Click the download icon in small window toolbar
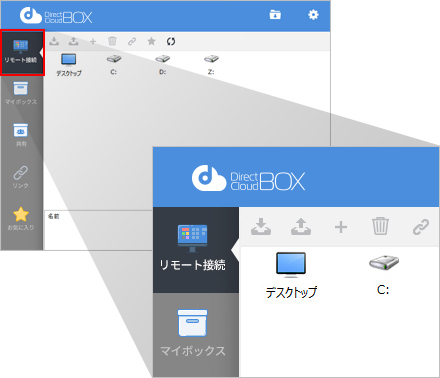 (54, 41)
